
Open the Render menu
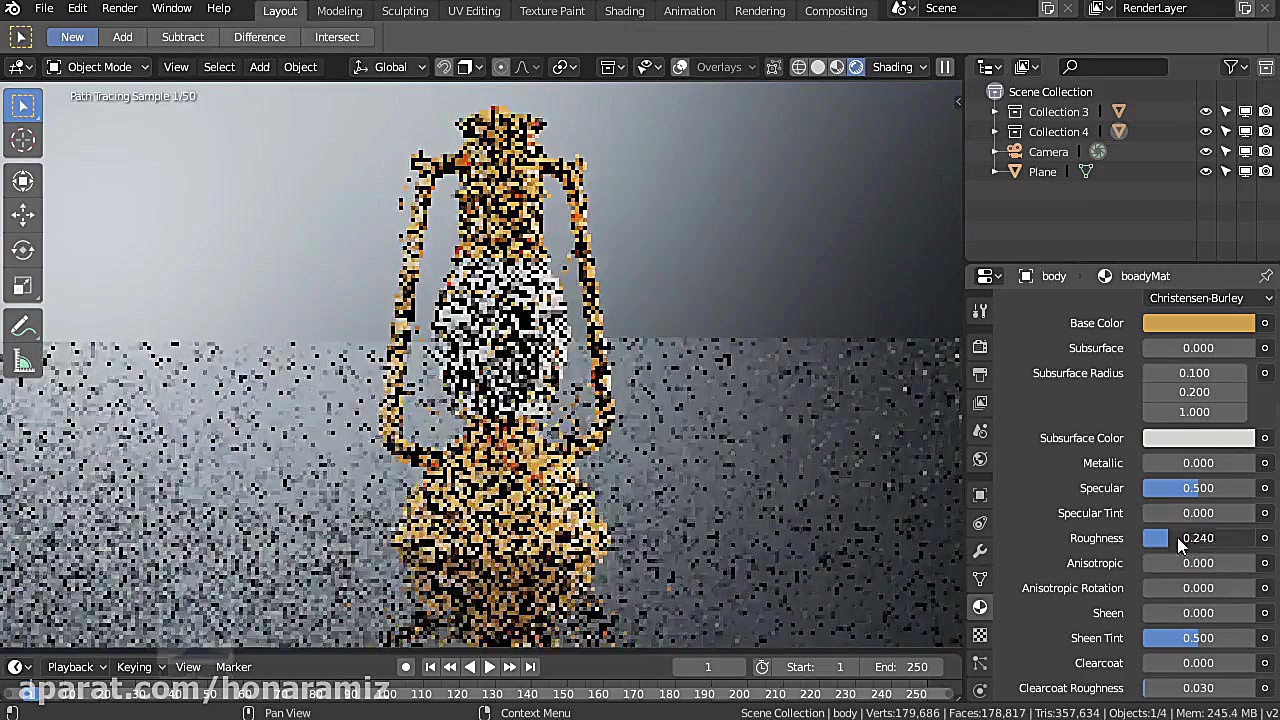[x=119, y=8]
